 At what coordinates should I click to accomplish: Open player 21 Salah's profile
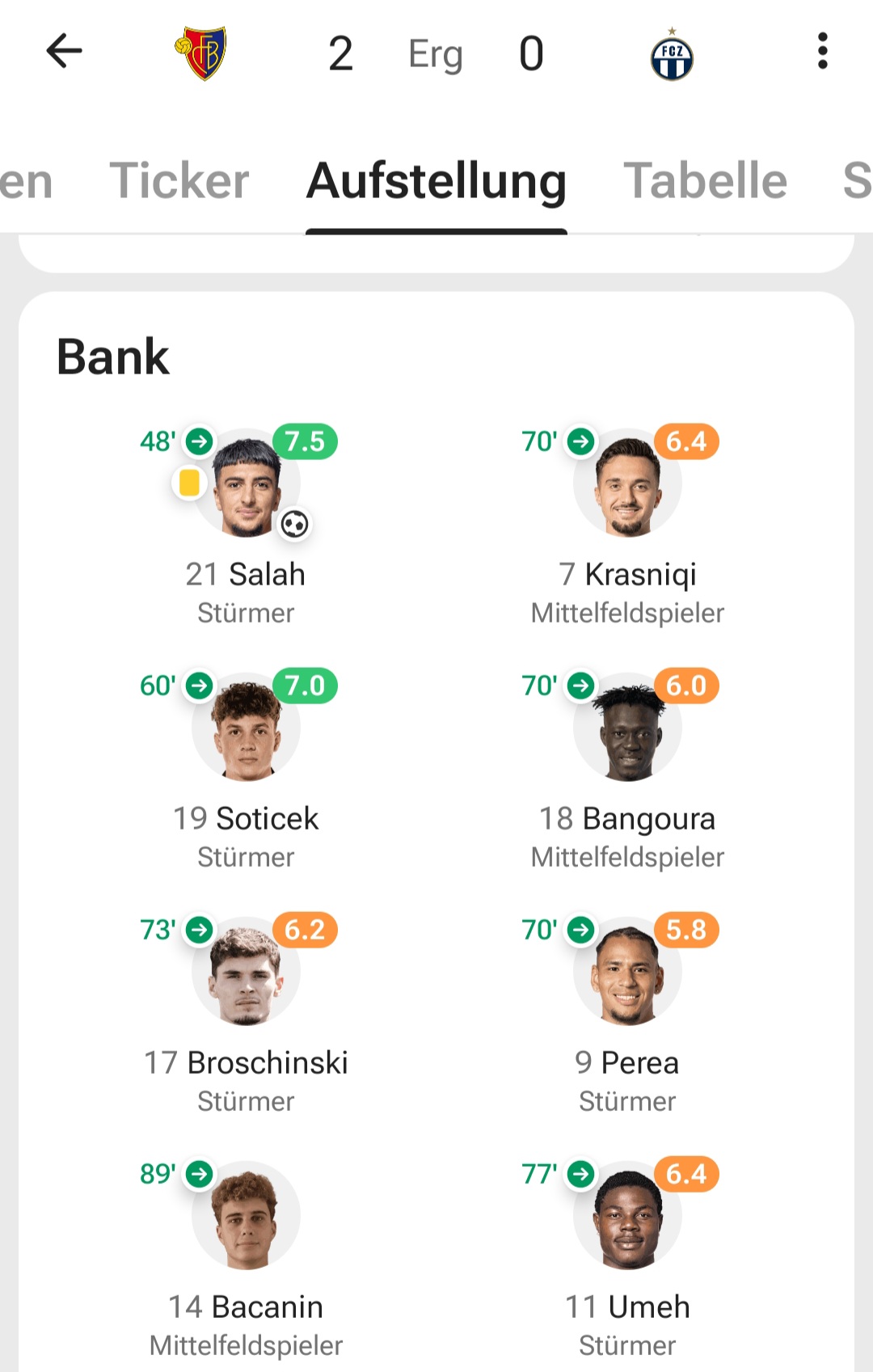246,574
